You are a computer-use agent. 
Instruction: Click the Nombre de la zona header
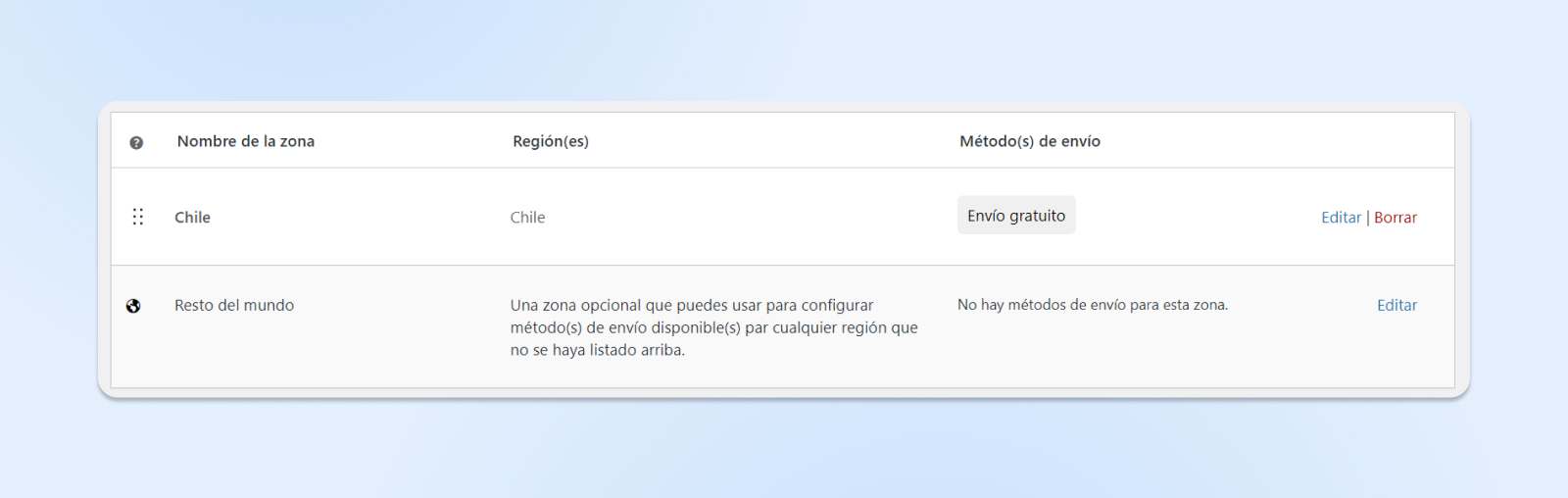point(246,141)
